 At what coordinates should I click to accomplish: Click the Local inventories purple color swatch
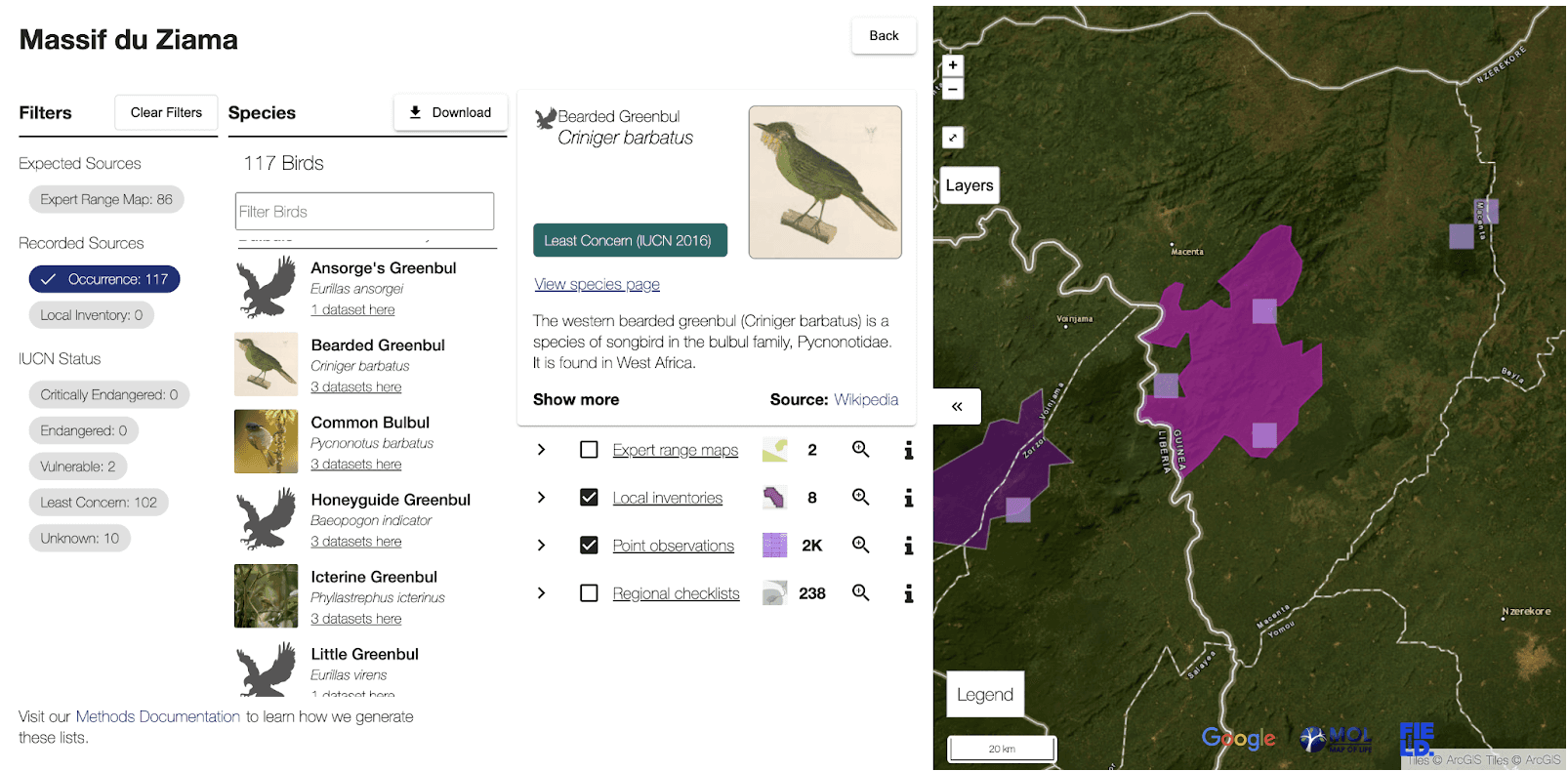point(774,498)
